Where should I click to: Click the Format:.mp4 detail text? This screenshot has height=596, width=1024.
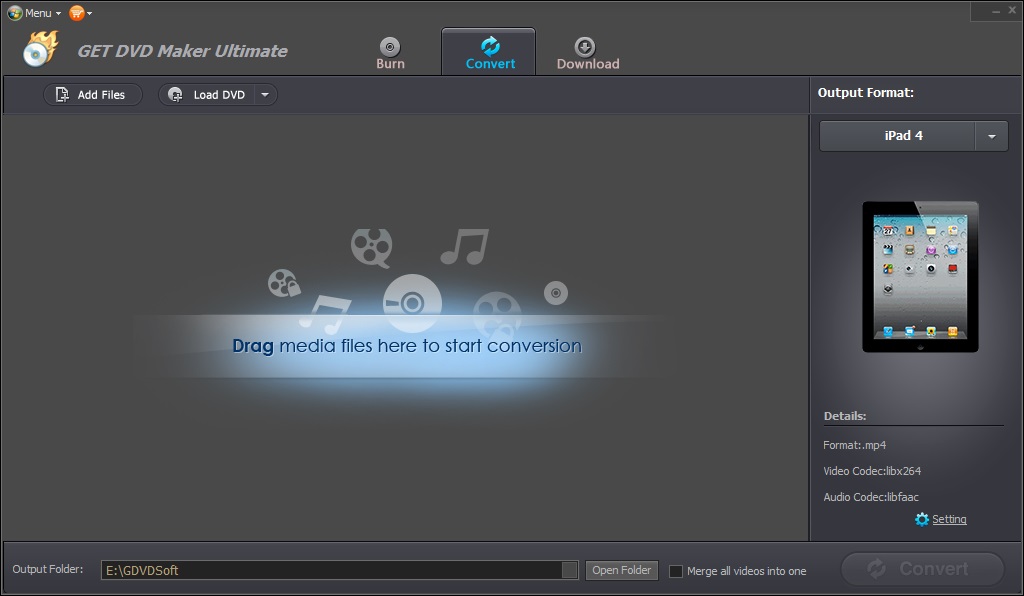coord(854,445)
